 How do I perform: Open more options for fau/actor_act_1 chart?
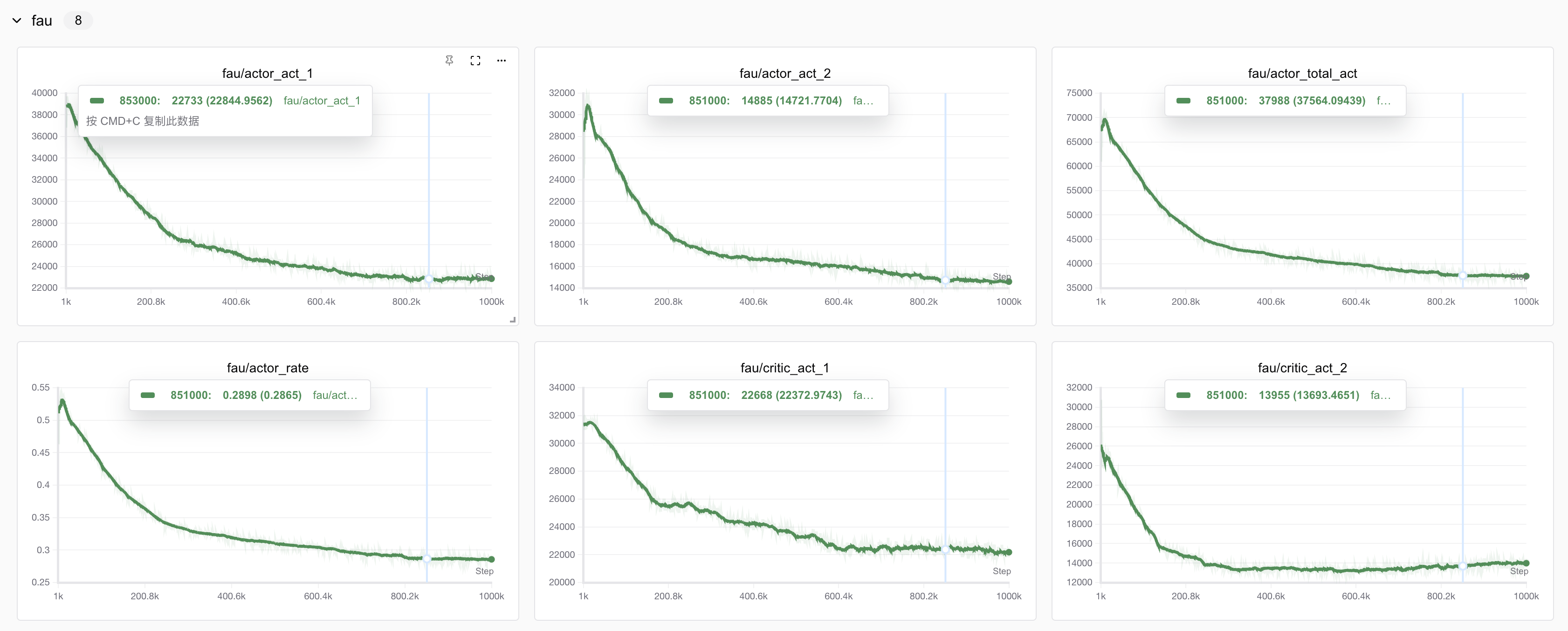click(501, 60)
